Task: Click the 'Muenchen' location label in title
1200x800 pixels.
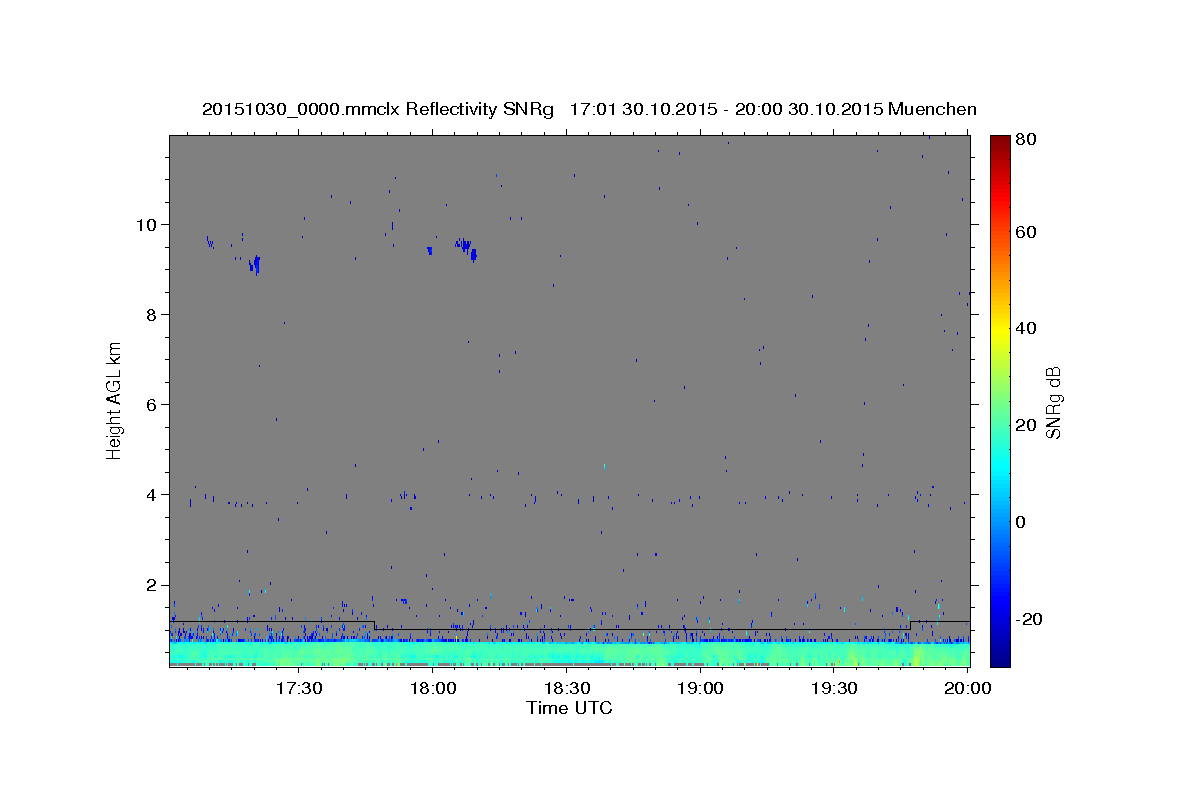Action: point(932,109)
